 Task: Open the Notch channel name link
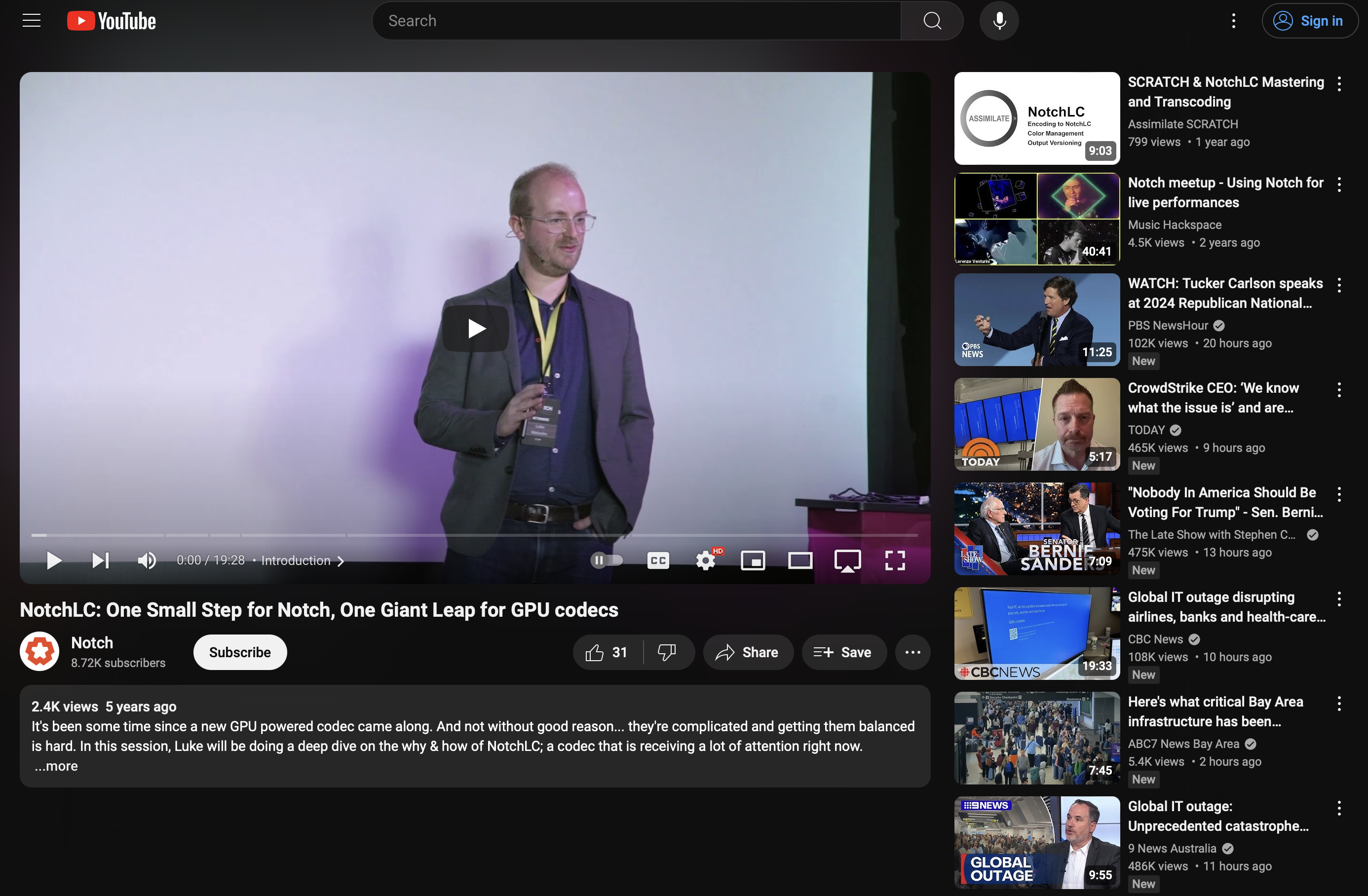[92, 642]
